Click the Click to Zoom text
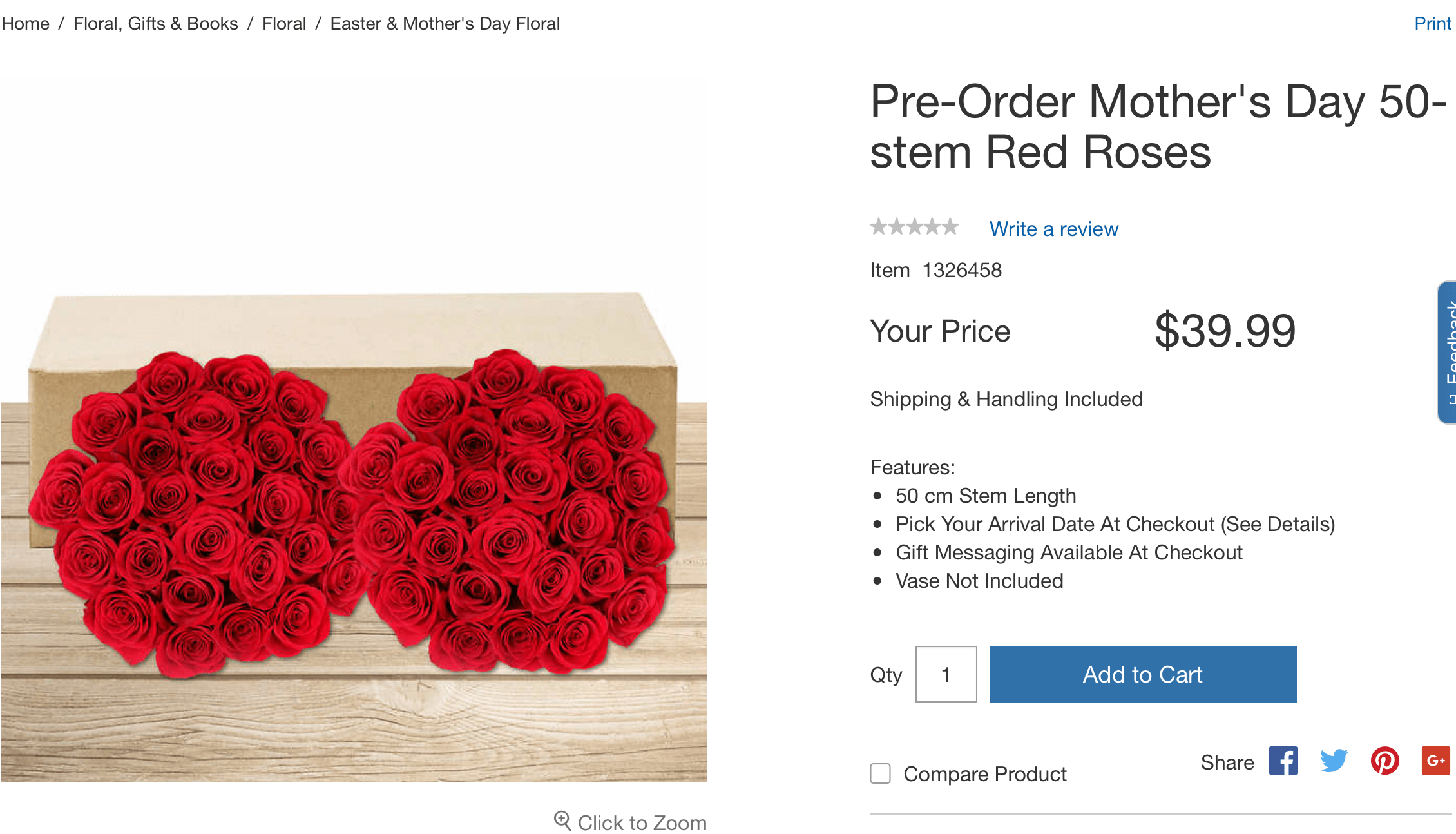Image resolution: width=1456 pixels, height=834 pixels. [642, 822]
